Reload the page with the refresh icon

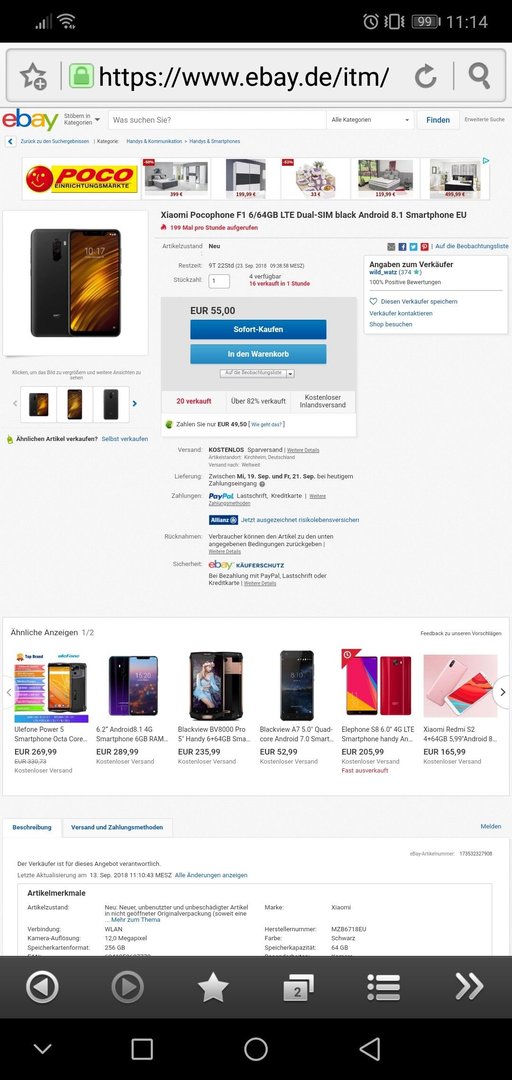pos(425,76)
